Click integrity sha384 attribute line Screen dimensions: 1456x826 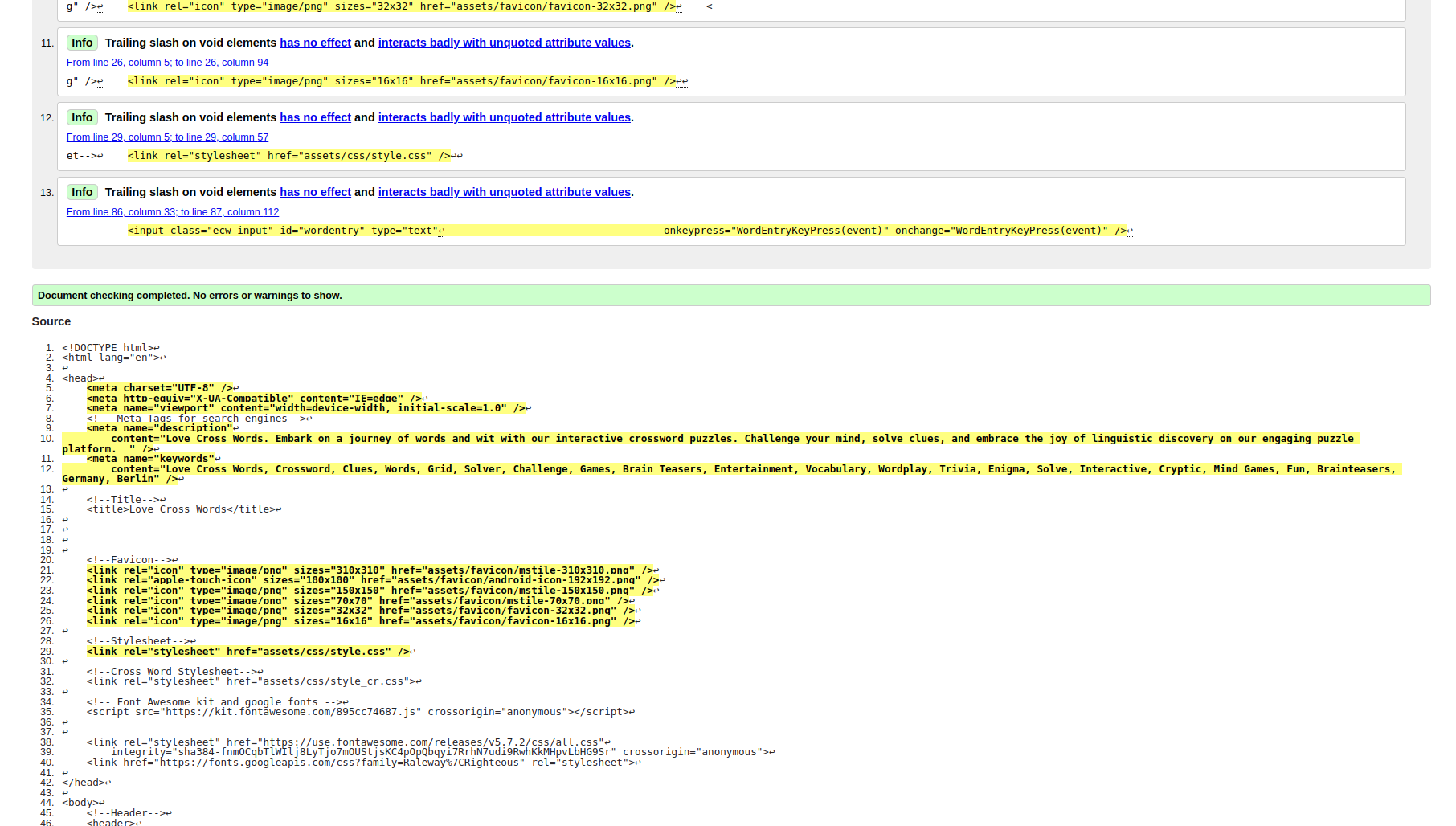point(443,752)
